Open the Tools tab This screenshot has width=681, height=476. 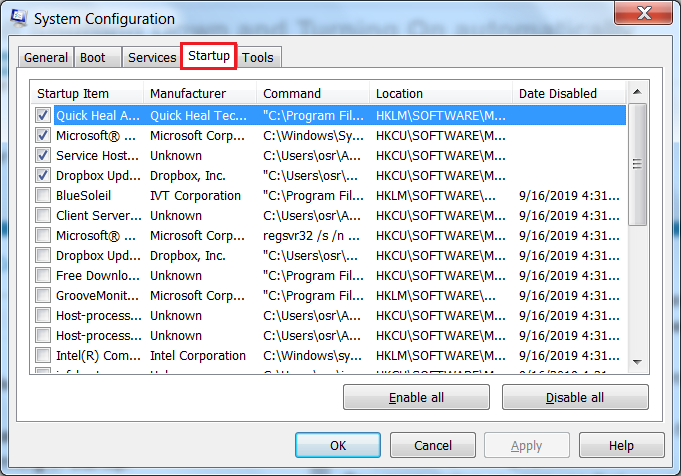click(x=258, y=58)
